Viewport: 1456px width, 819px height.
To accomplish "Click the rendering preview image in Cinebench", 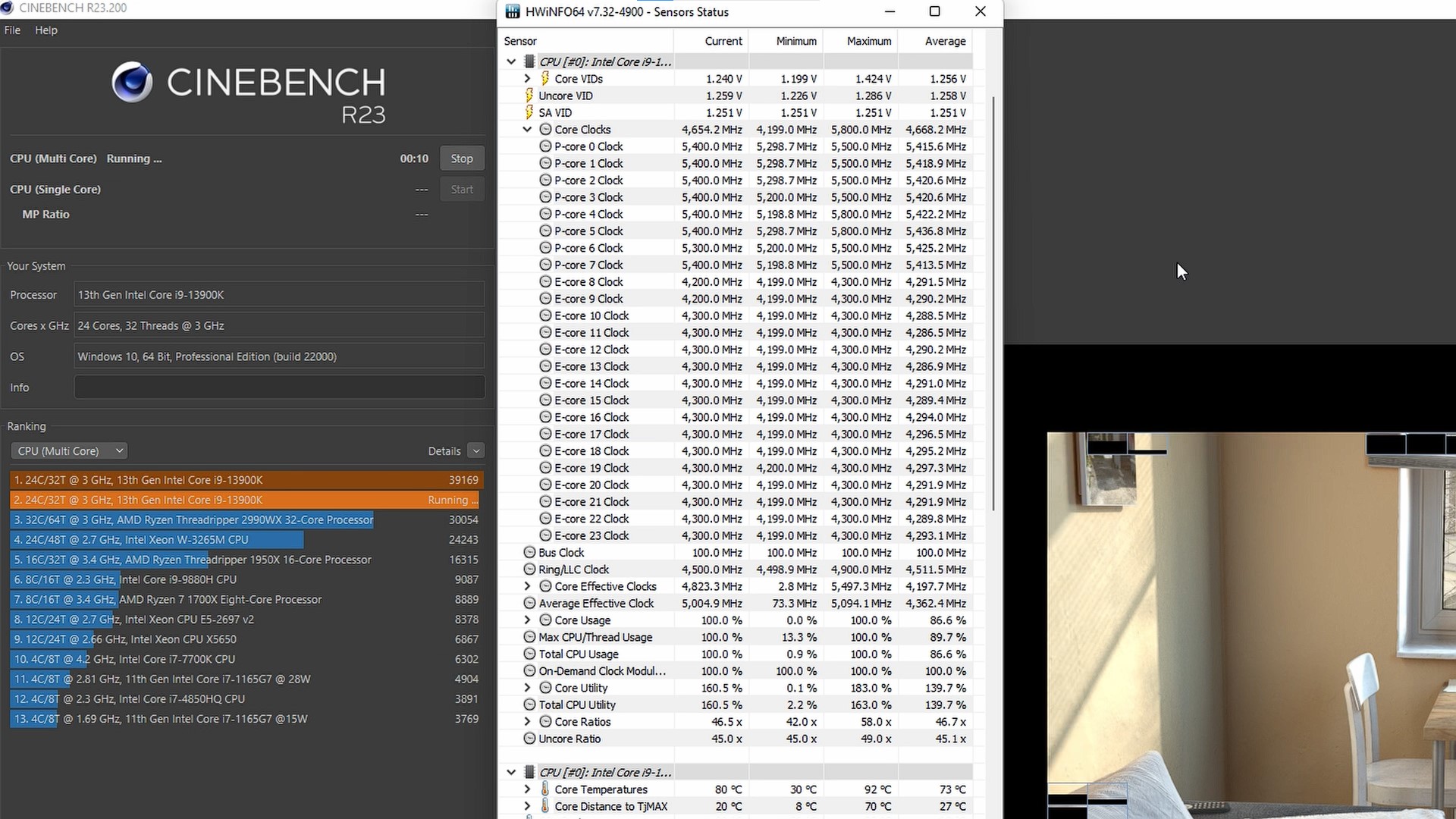I will (x=1251, y=626).
